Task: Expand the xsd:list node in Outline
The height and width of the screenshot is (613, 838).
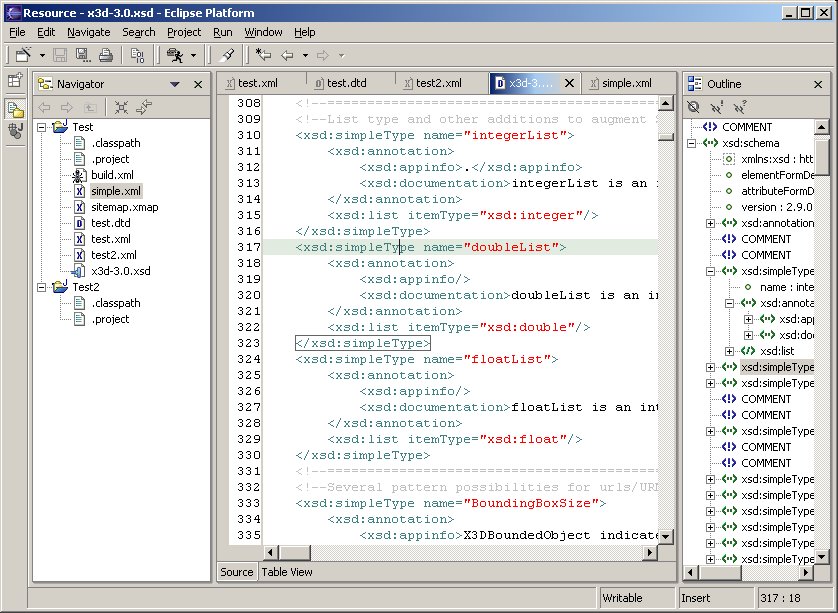Action: [x=730, y=351]
